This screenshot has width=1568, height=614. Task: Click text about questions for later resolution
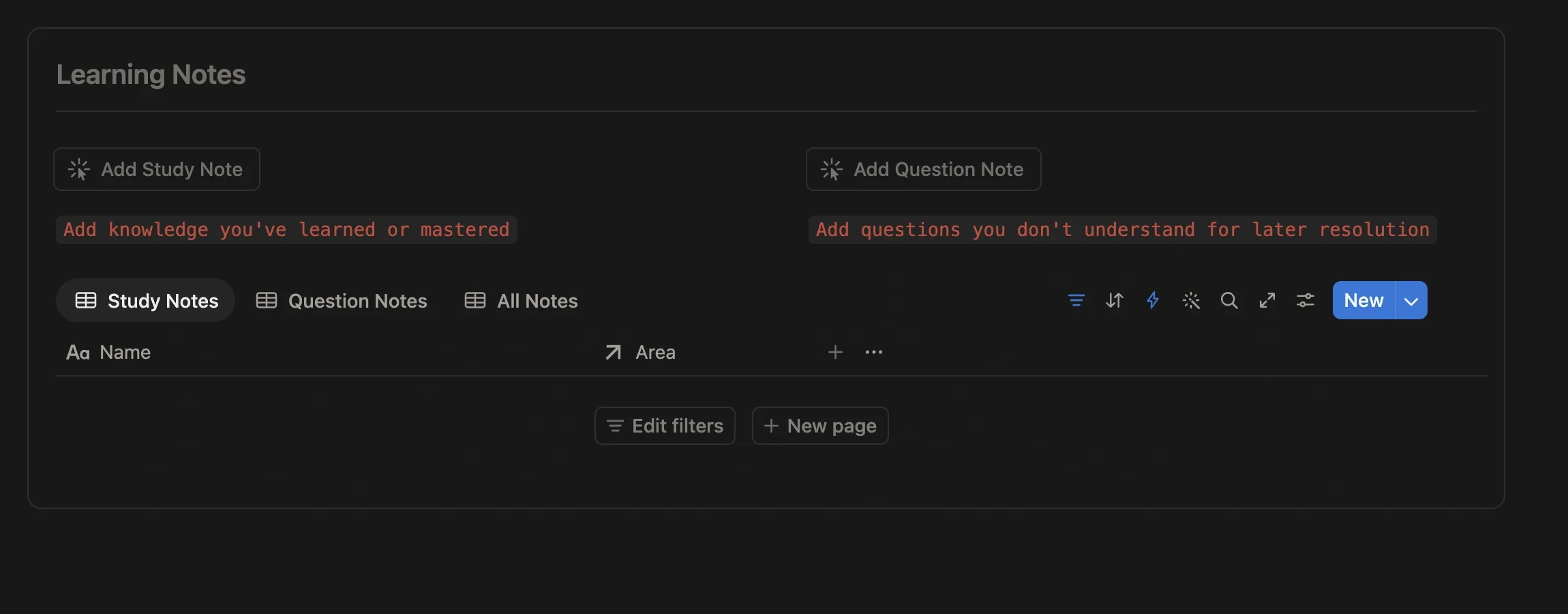point(1123,230)
